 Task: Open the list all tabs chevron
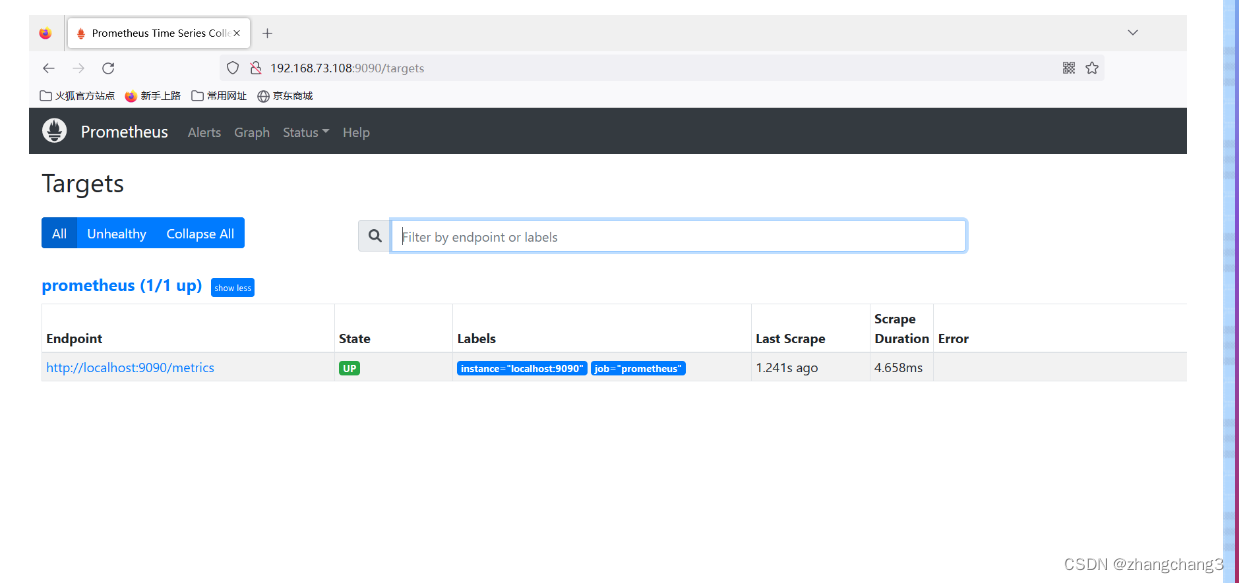tap(1133, 33)
